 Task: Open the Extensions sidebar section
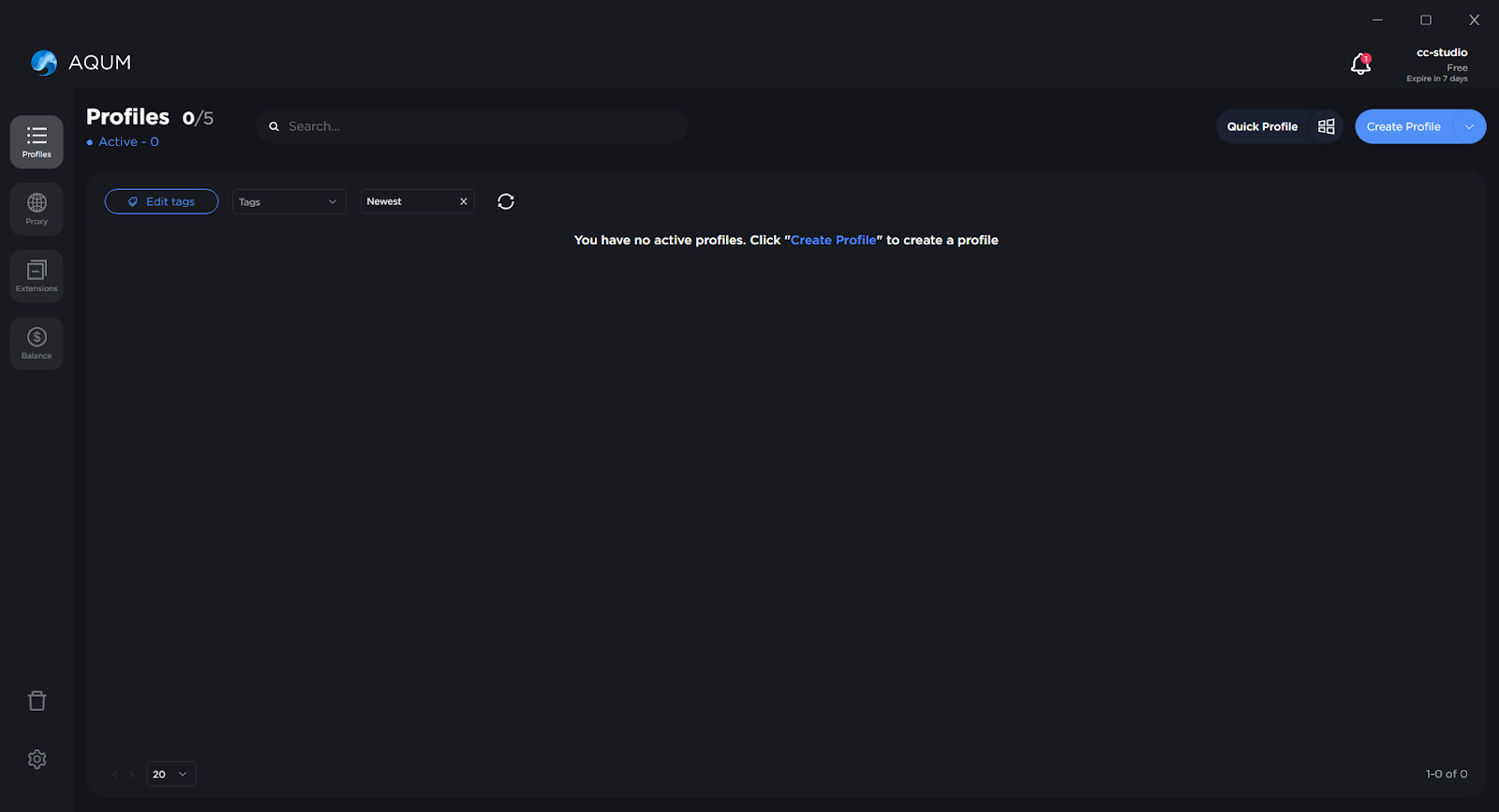coord(37,276)
